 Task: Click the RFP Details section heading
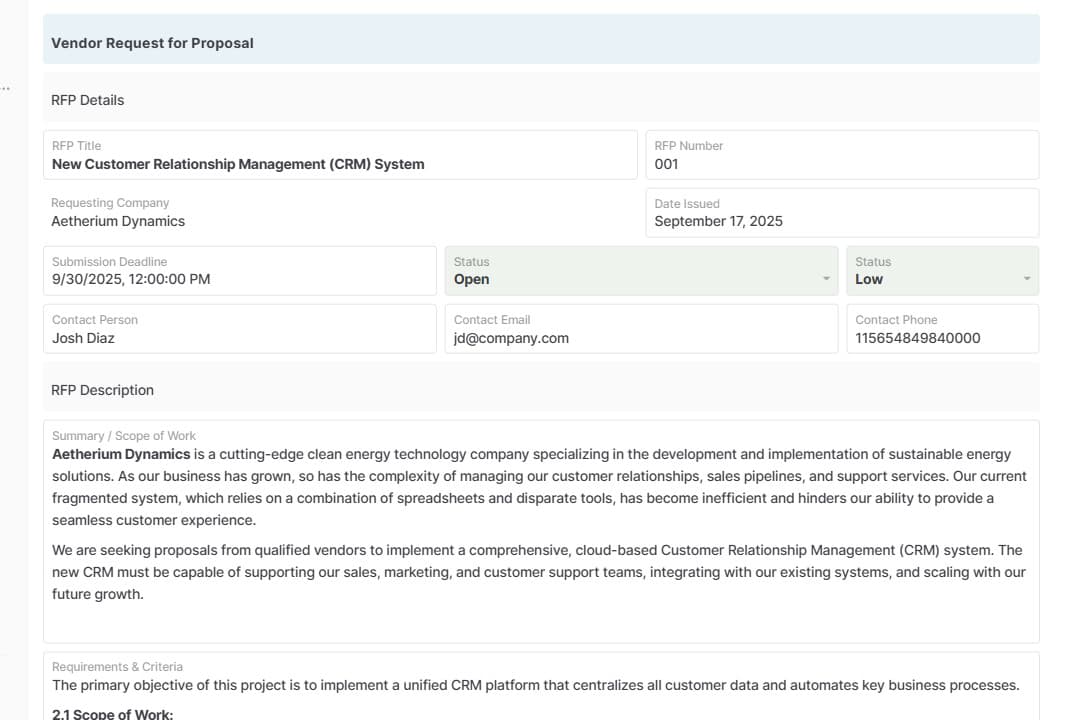point(88,100)
